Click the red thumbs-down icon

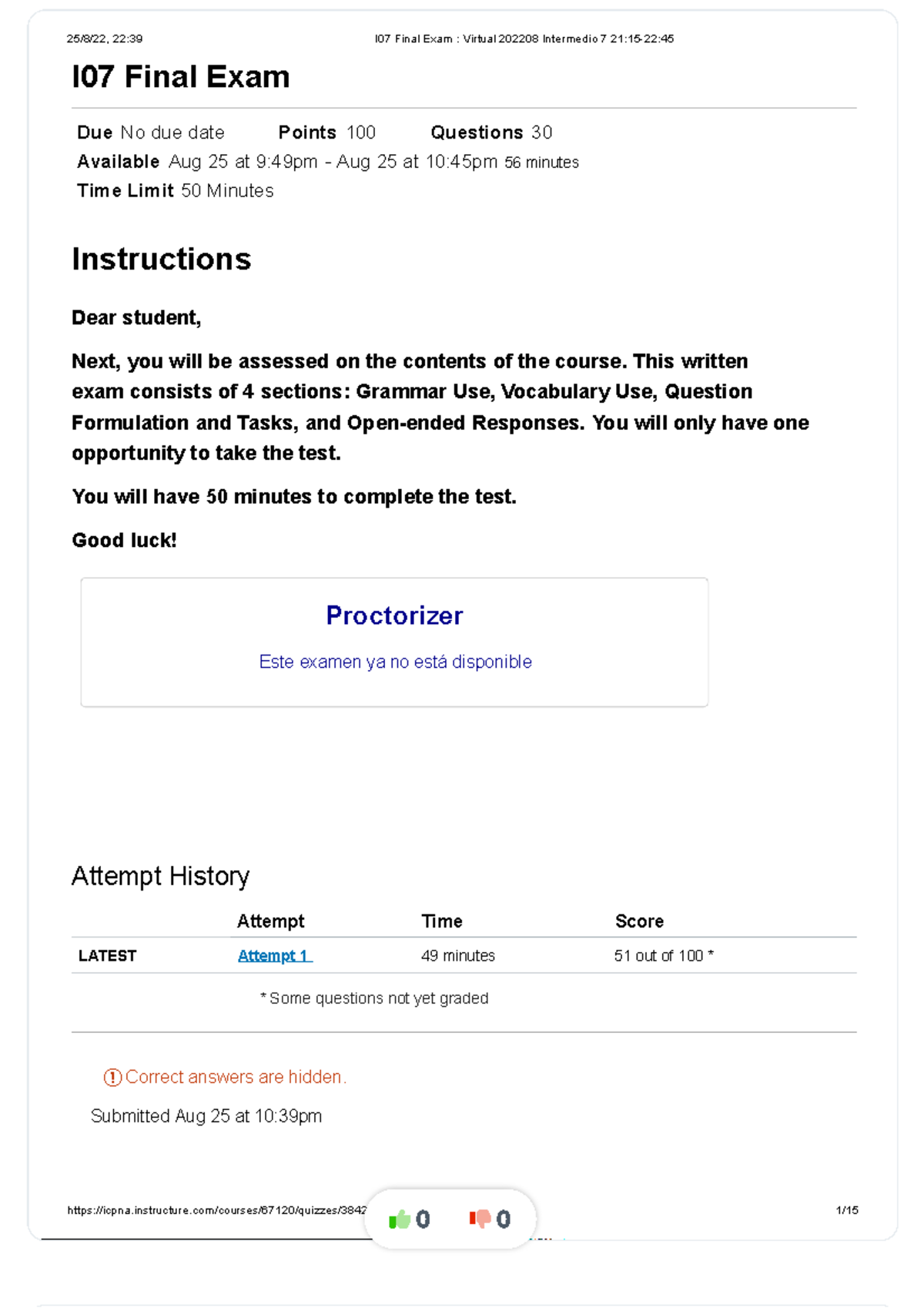pyautogui.click(x=480, y=1219)
